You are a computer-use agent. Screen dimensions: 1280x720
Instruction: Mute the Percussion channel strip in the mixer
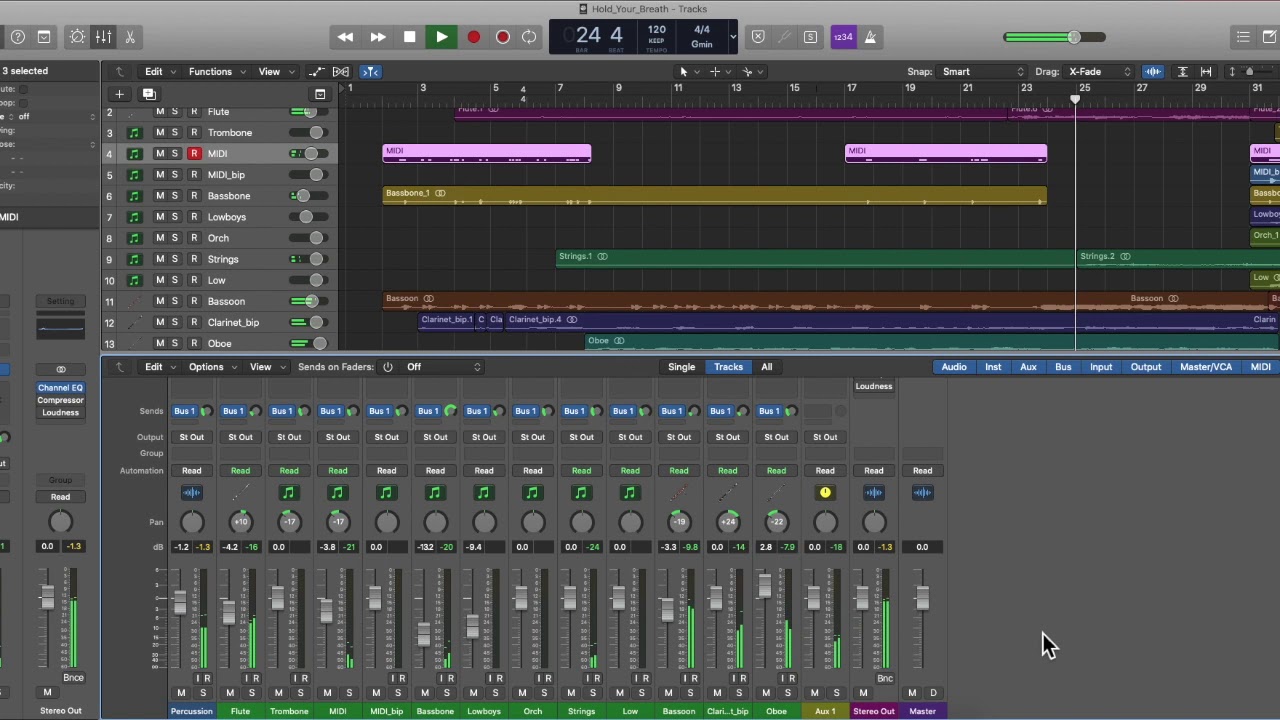(x=181, y=693)
